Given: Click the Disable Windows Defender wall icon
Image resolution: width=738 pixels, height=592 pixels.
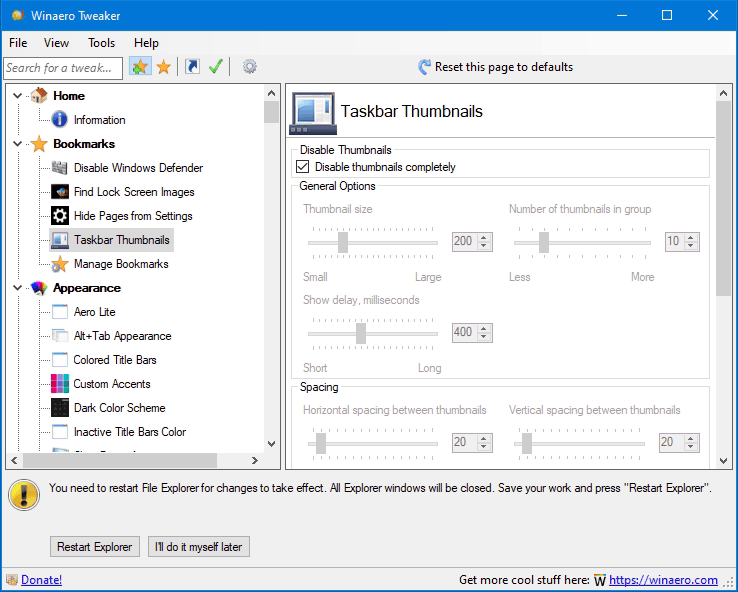Looking at the screenshot, I should click(x=59, y=168).
